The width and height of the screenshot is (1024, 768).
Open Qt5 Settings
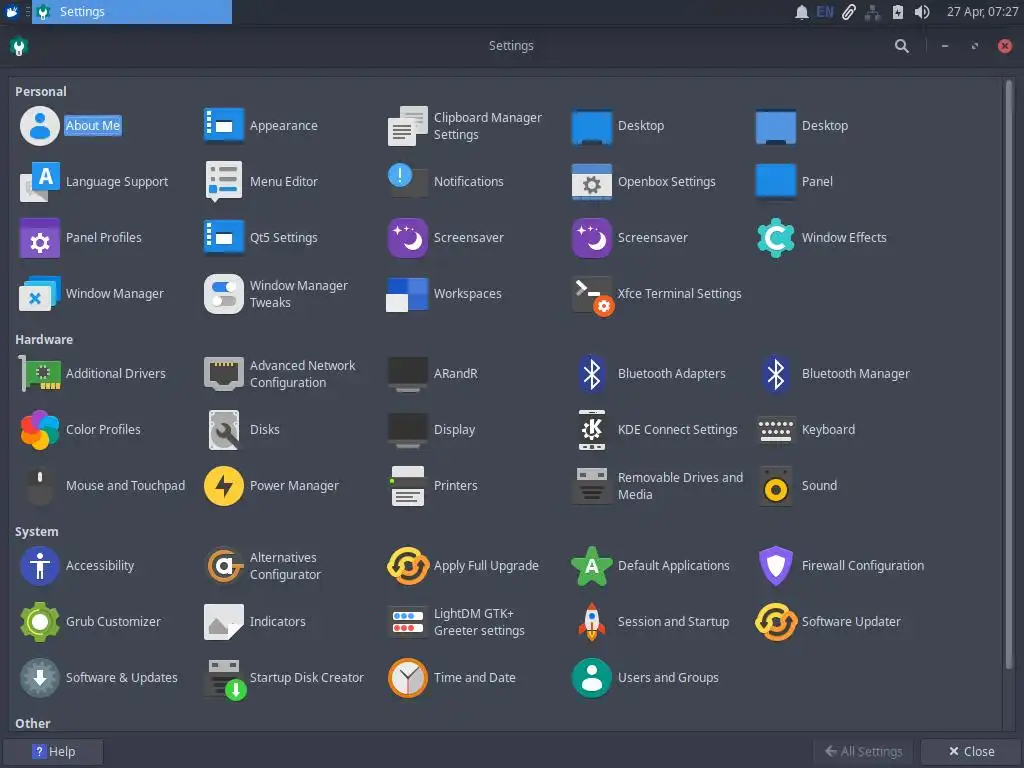261,238
